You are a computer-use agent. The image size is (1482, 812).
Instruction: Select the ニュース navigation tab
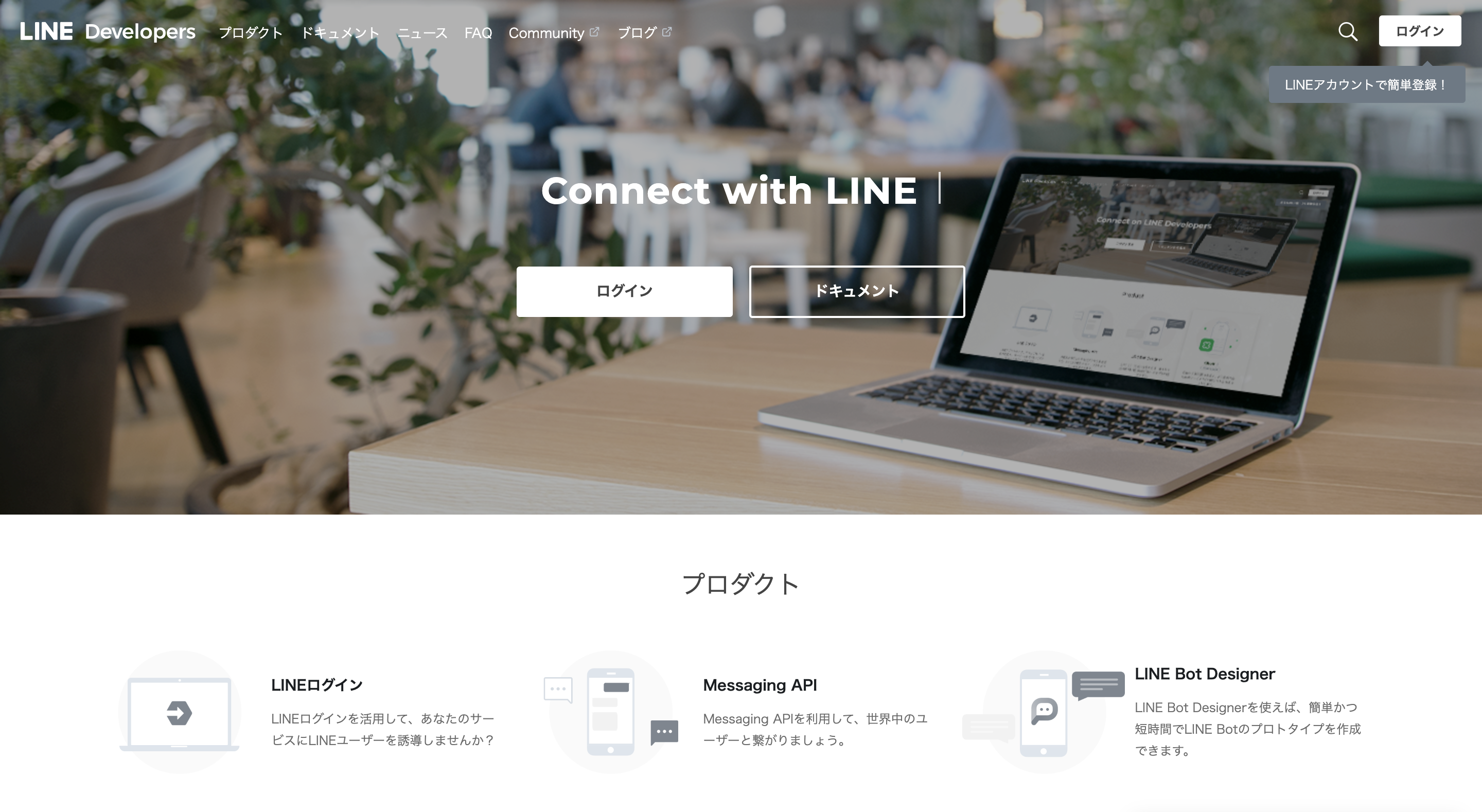click(x=422, y=31)
